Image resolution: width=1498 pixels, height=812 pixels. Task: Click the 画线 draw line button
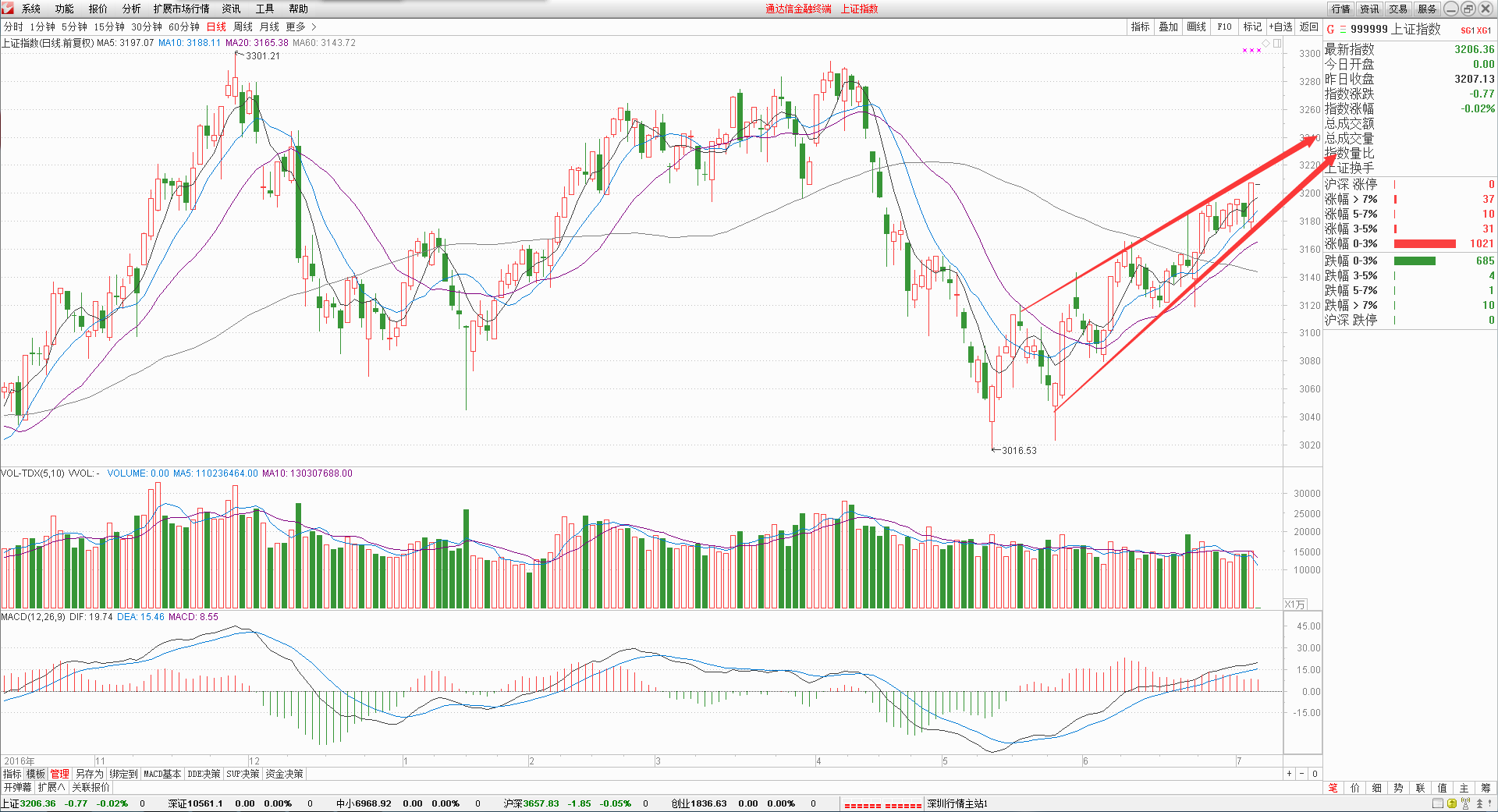coord(1197,27)
